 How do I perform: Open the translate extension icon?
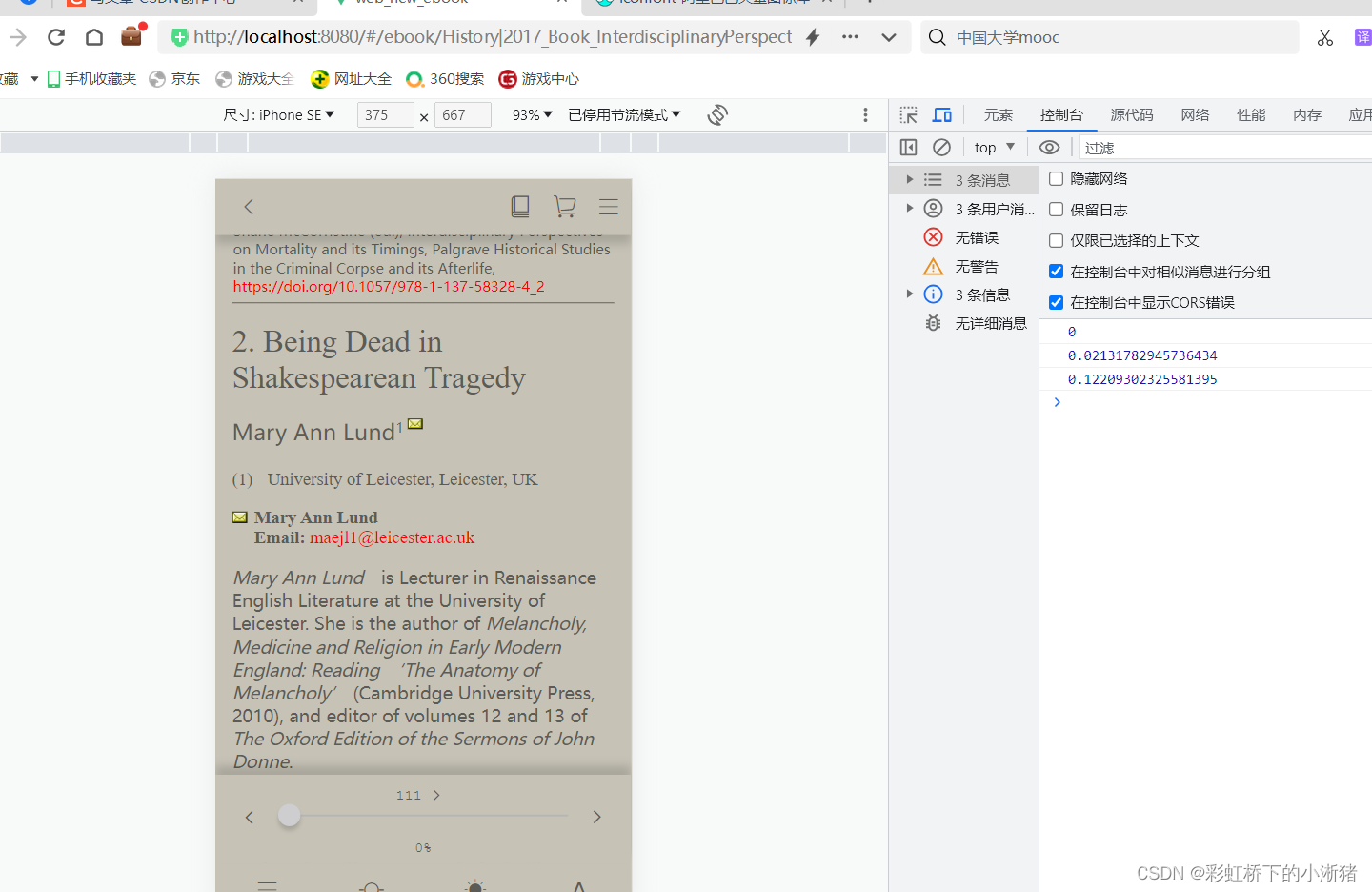coord(1363,37)
